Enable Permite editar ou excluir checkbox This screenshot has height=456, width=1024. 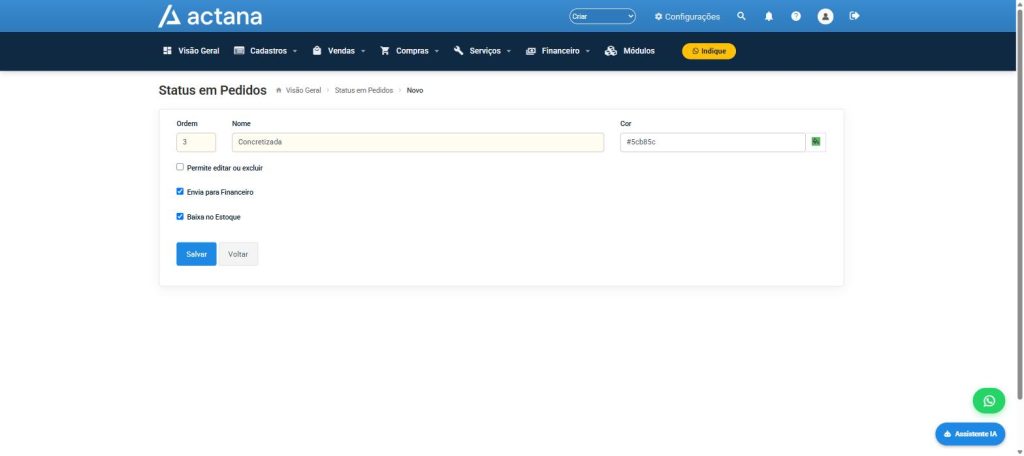[180, 167]
